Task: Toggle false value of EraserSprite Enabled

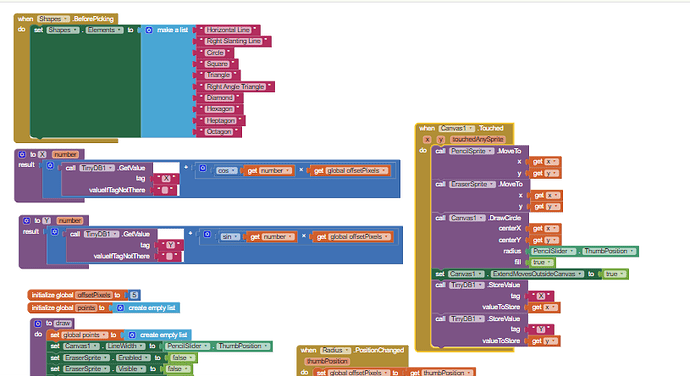Action: [x=181, y=358]
